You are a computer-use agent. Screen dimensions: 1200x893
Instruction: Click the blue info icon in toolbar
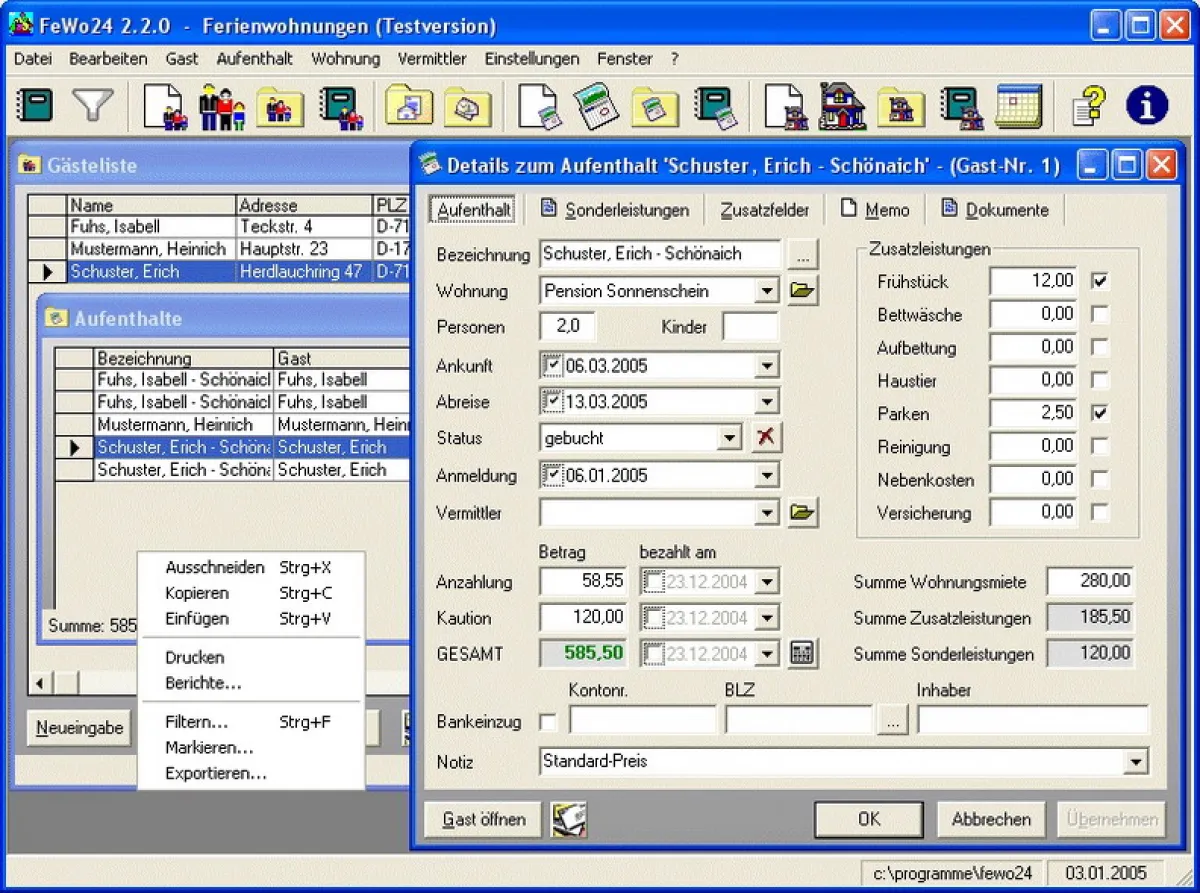[x=1146, y=106]
